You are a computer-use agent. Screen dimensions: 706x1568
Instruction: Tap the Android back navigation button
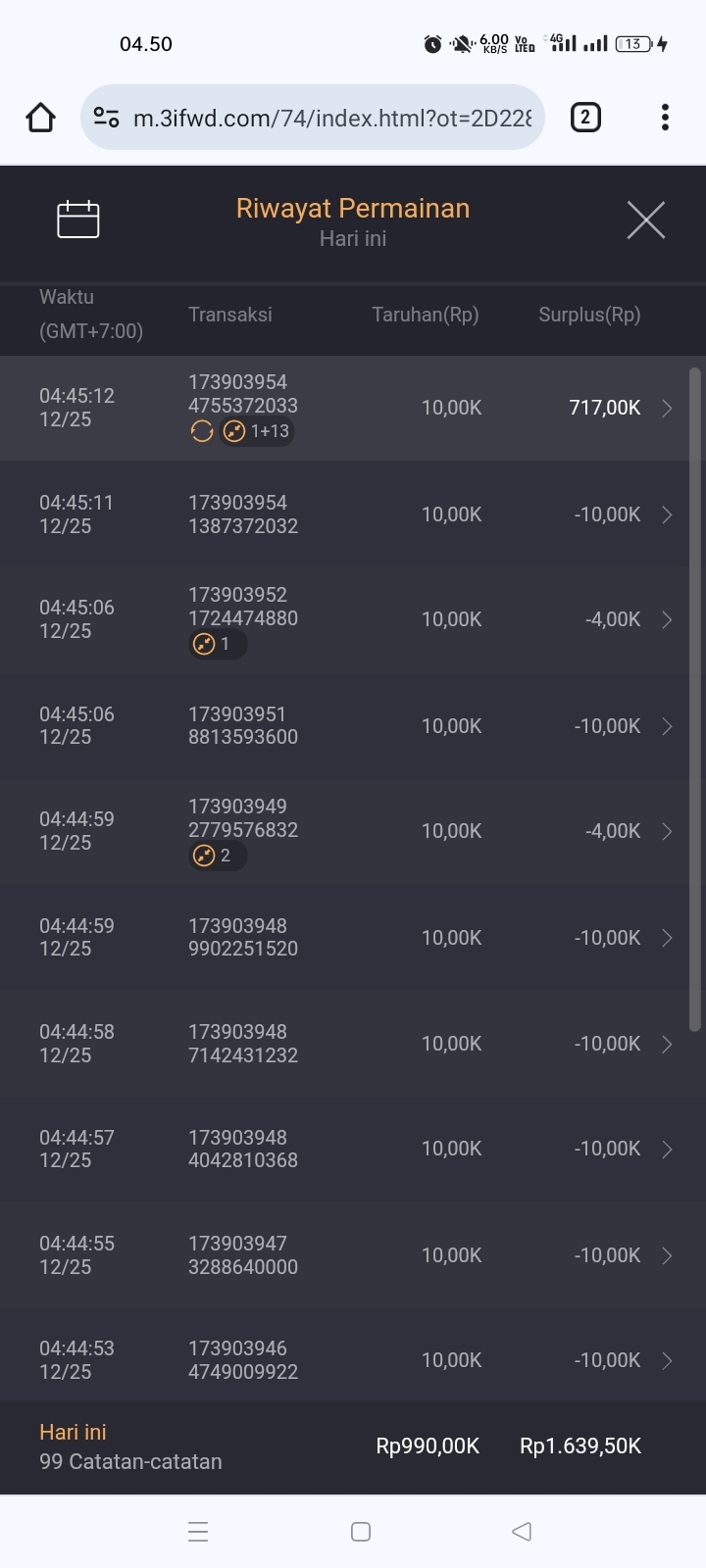click(522, 1532)
